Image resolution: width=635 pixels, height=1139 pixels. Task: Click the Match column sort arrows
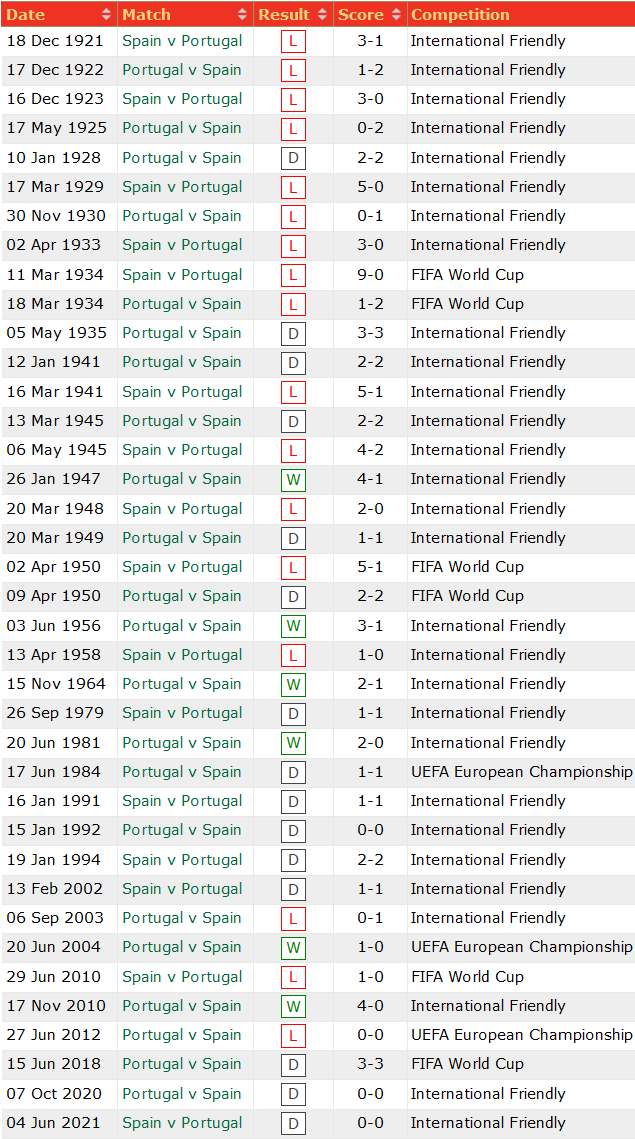point(242,14)
